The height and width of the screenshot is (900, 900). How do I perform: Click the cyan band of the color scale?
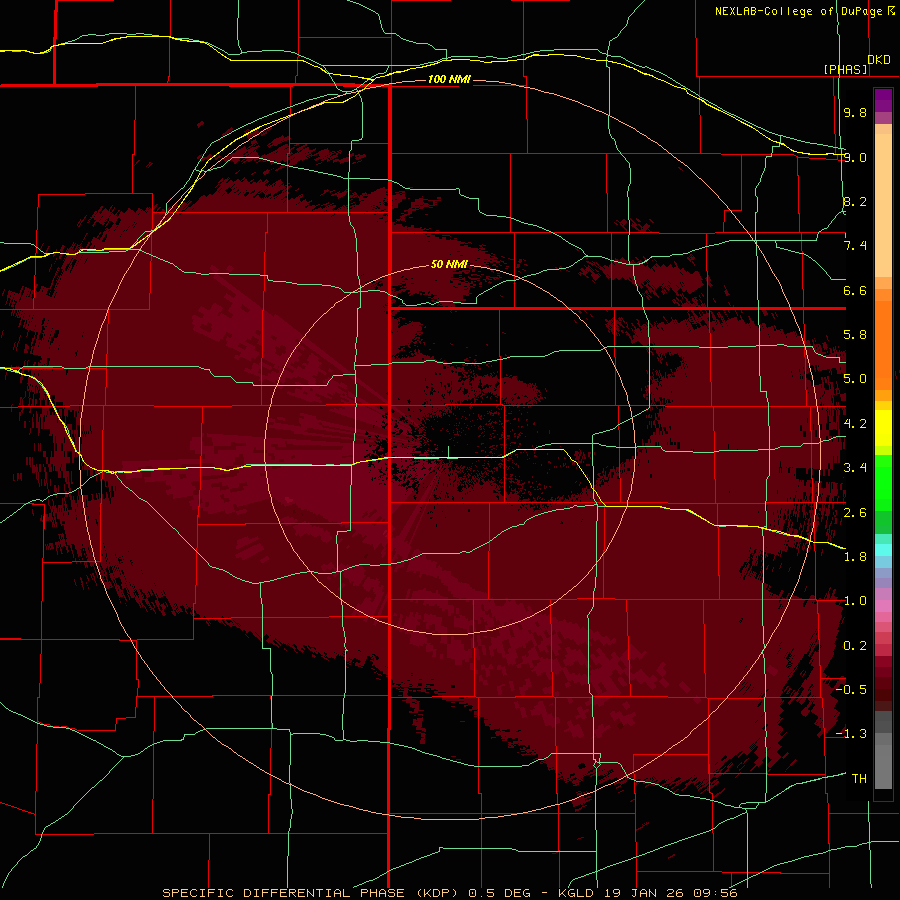883,550
